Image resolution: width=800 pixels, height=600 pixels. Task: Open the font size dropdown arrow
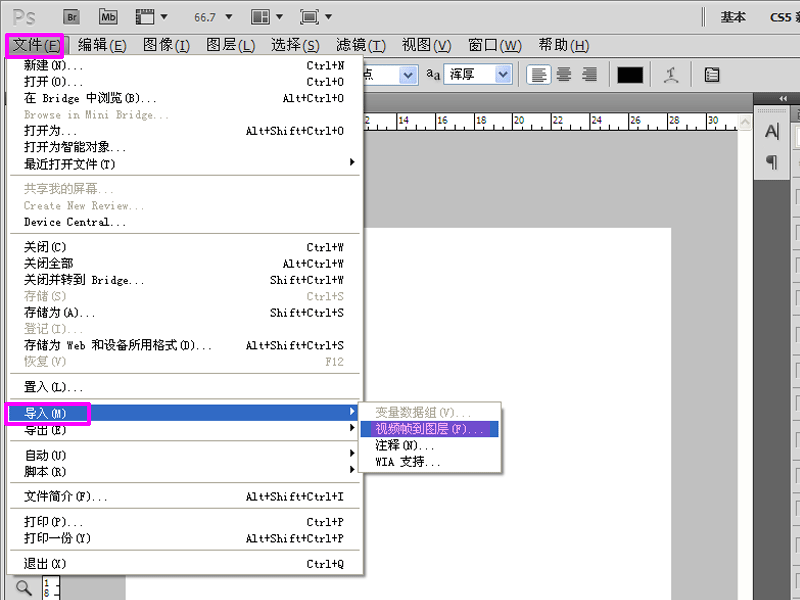(x=407, y=75)
